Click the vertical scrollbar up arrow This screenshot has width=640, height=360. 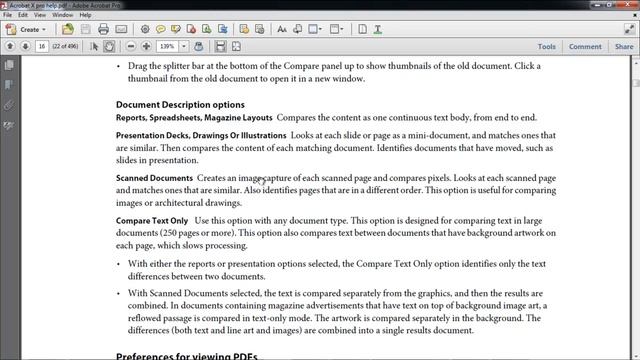click(636, 63)
